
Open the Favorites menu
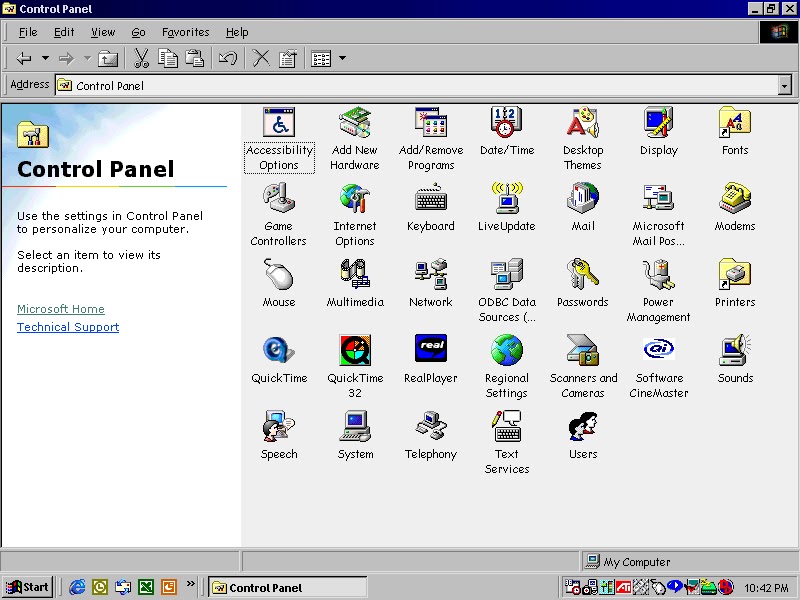[x=185, y=32]
